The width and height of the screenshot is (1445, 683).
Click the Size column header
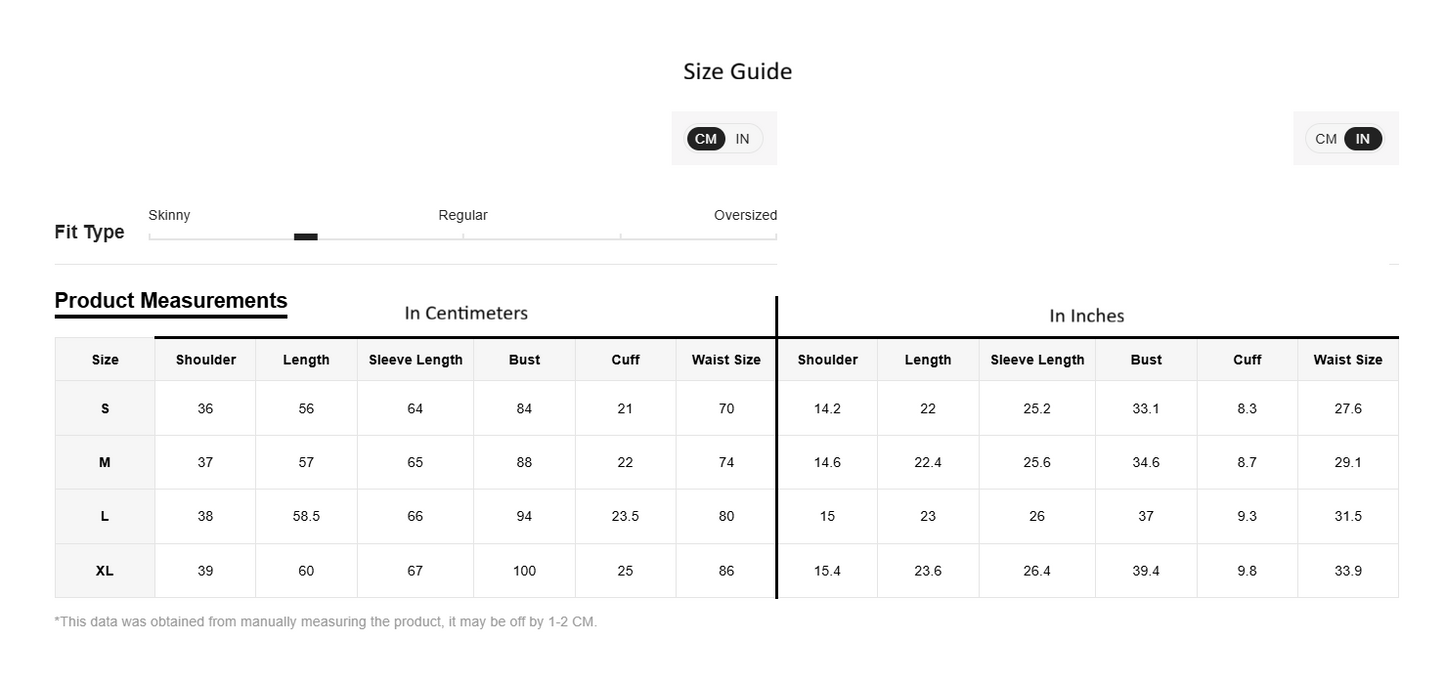coord(105,360)
